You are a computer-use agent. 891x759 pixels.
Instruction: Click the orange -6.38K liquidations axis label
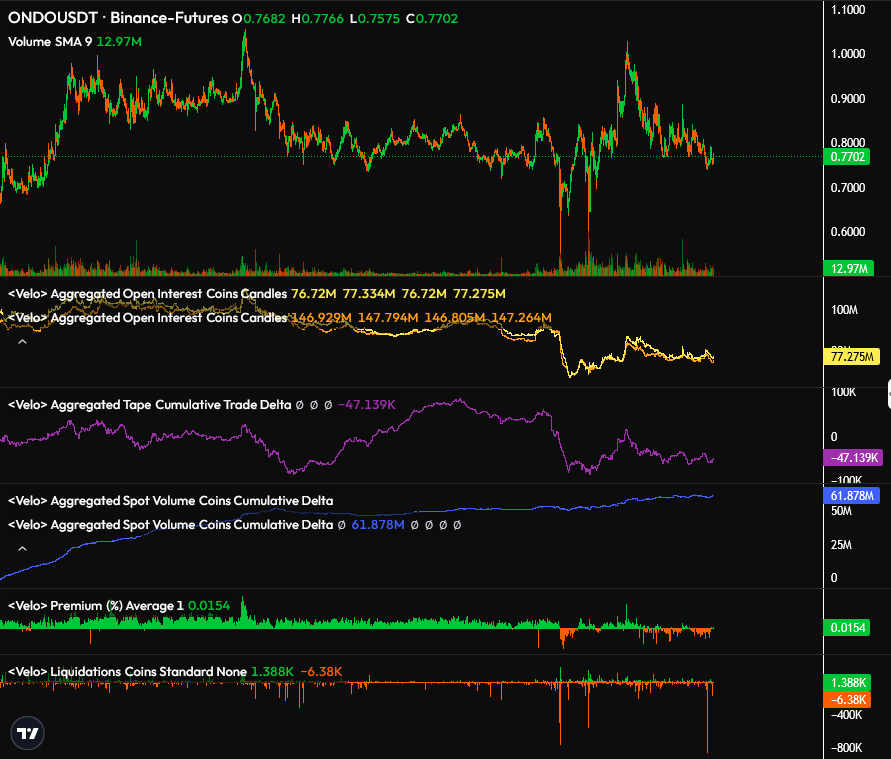[847, 699]
